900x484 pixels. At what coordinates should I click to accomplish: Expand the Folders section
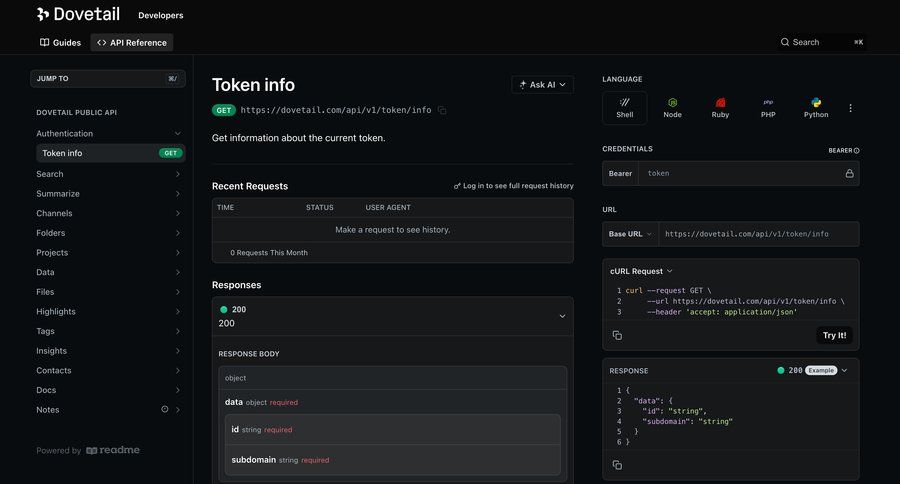(177, 233)
